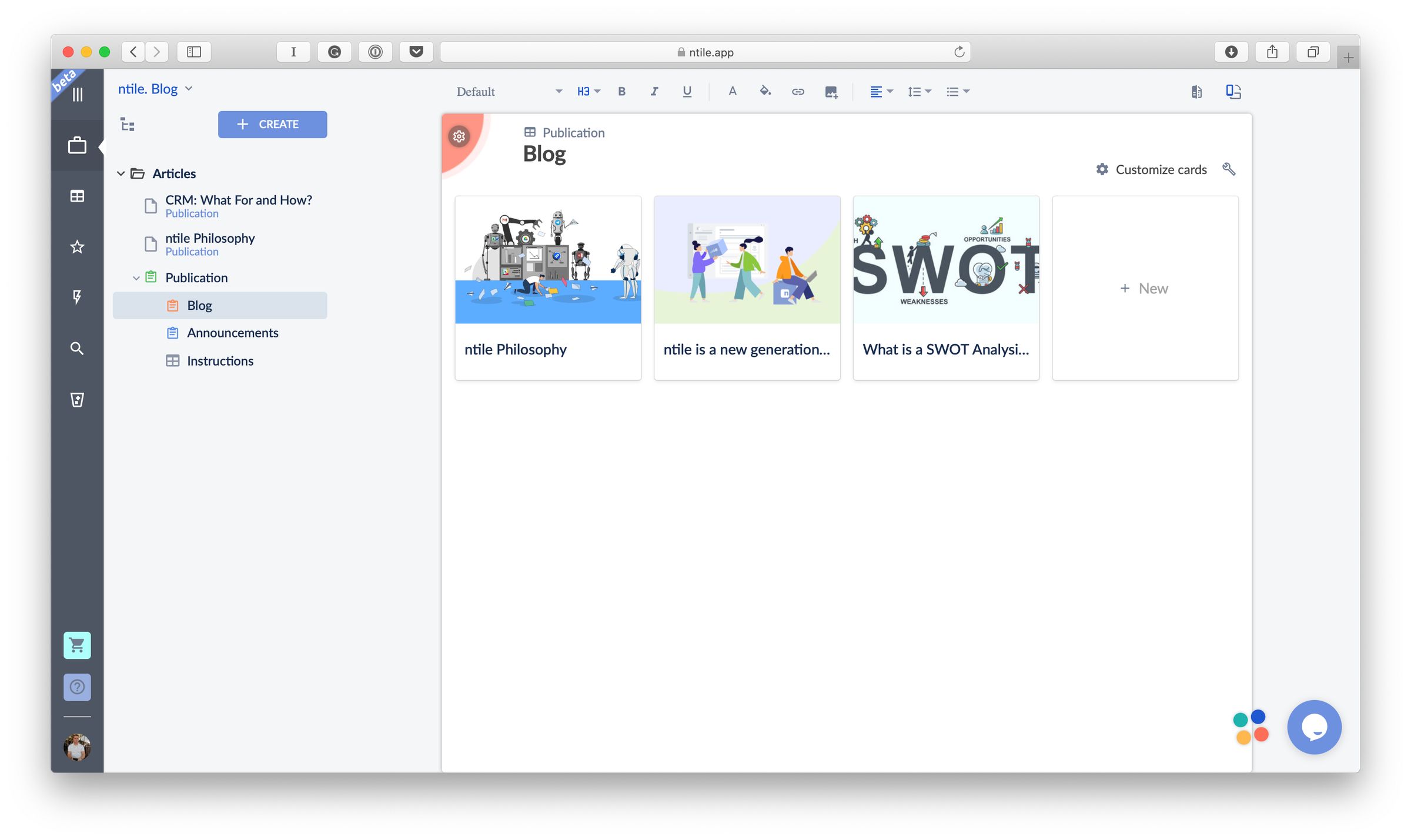
Task: Reload the page
Action: point(959,52)
